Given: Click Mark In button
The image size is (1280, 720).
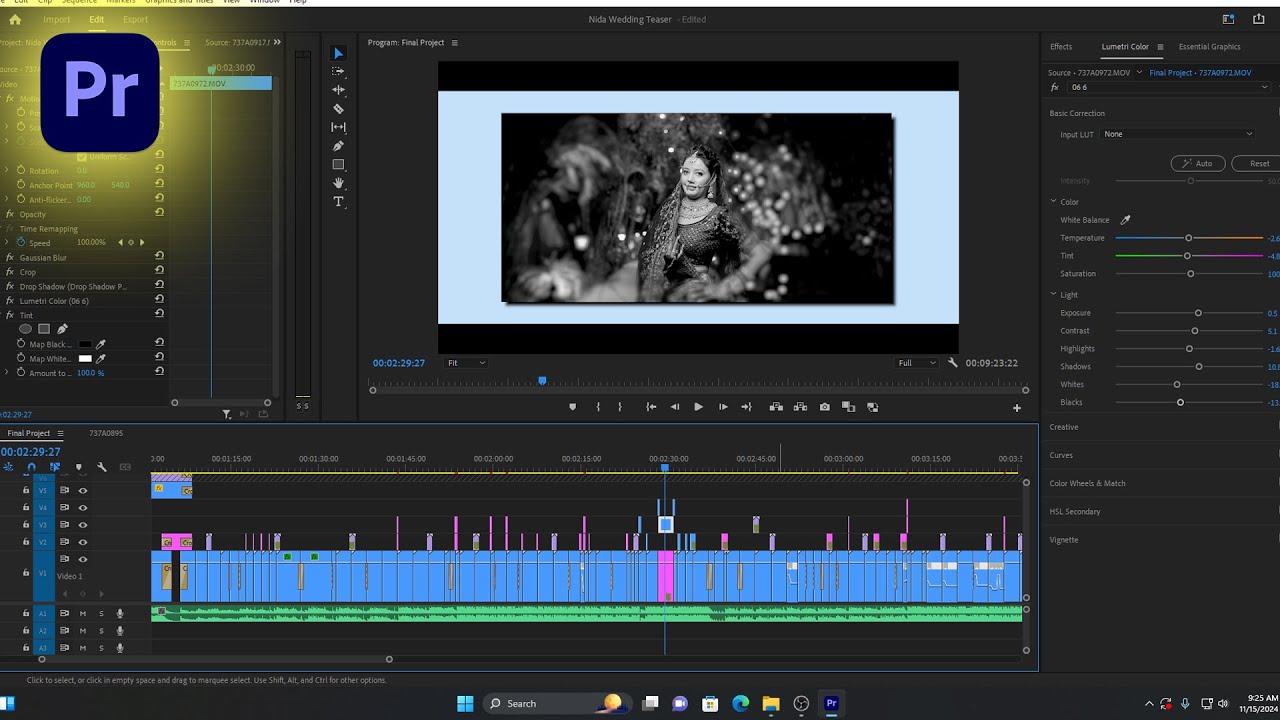Looking at the screenshot, I should [x=598, y=407].
